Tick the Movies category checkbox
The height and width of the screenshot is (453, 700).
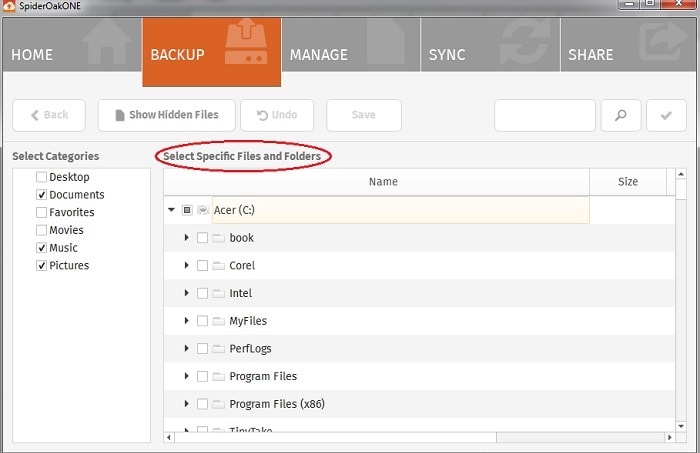(42, 230)
